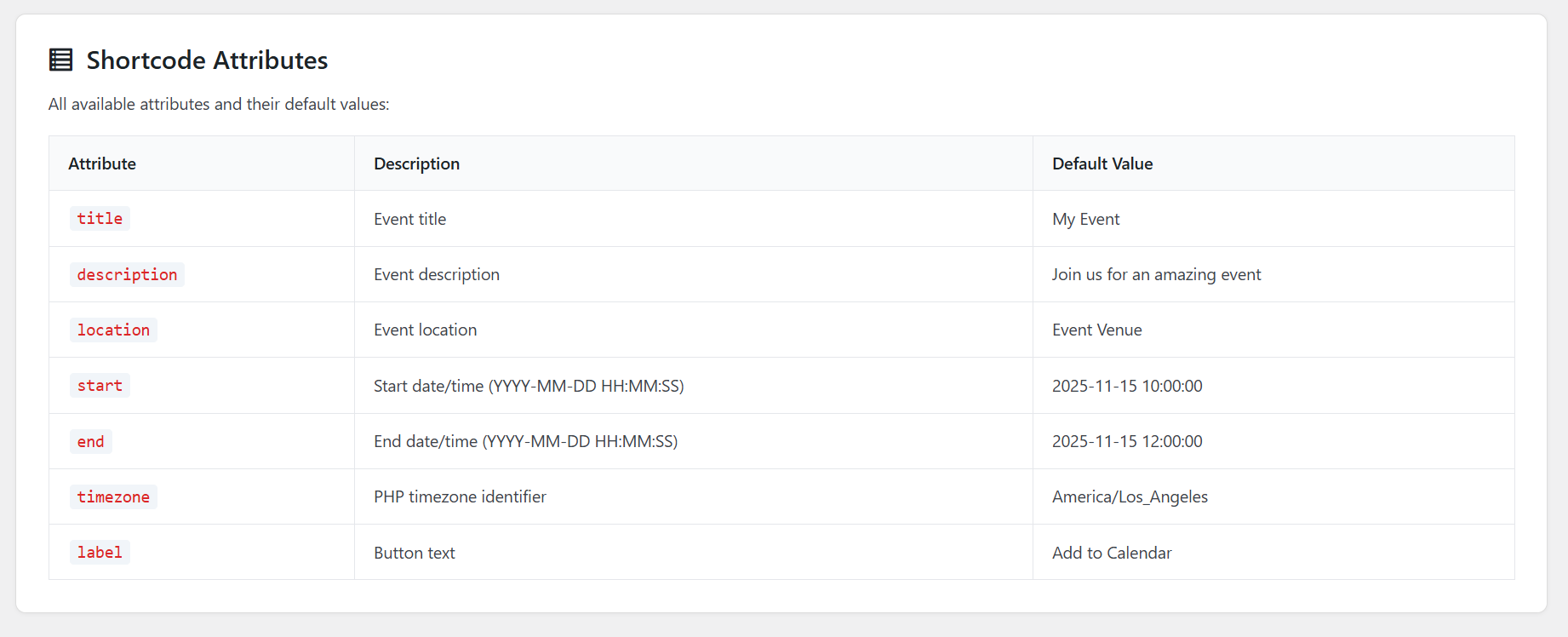The width and height of the screenshot is (1568, 637).
Task: Select the end attribute code tag
Action: click(90, 442)
